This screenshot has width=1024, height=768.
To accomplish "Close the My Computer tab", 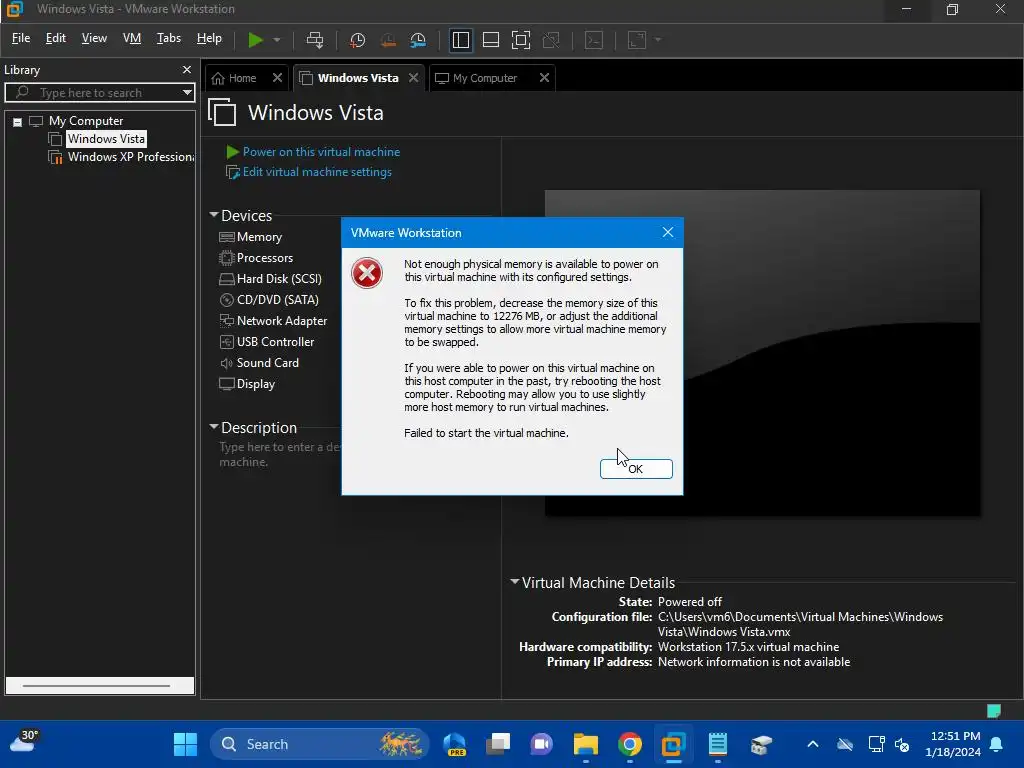I will (x=545, y=78).
